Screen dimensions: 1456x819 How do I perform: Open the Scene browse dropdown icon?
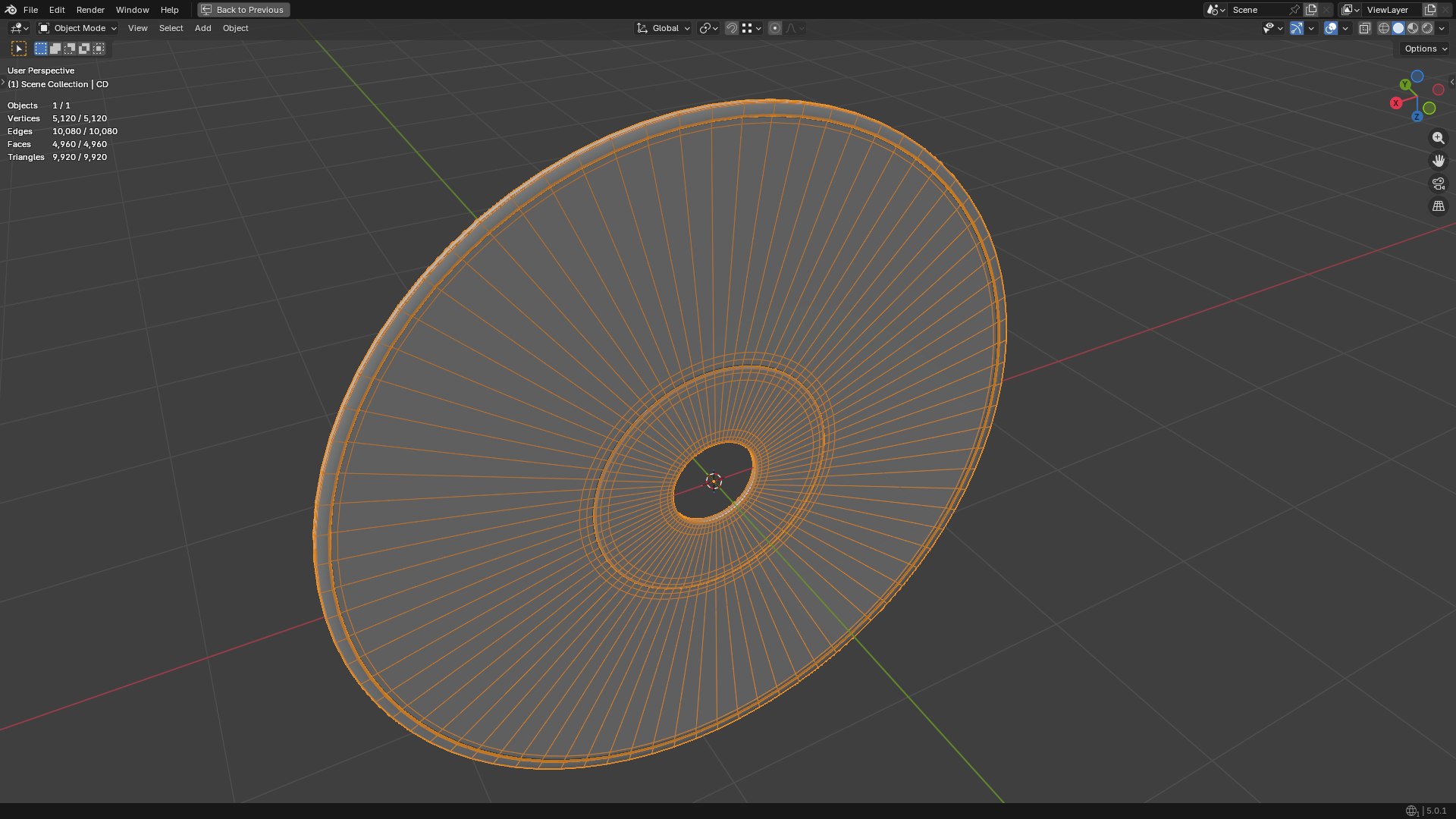point(1216,10)
